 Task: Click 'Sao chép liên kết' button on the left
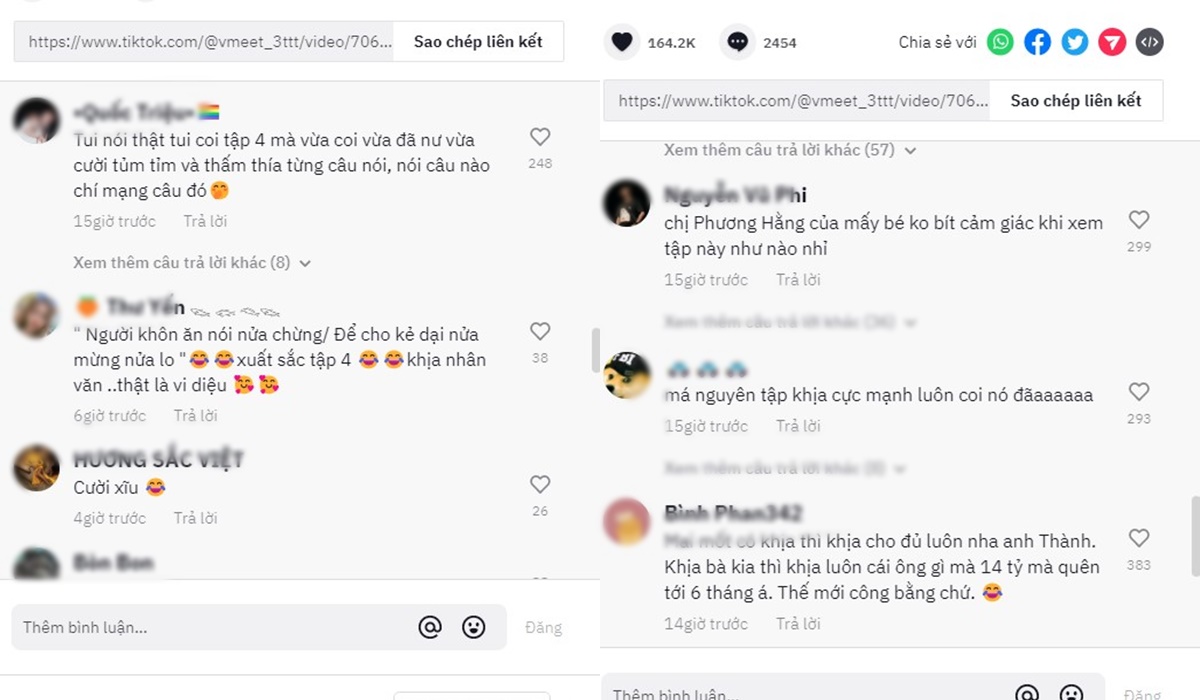pyautogui.click(x=478, y=42)
